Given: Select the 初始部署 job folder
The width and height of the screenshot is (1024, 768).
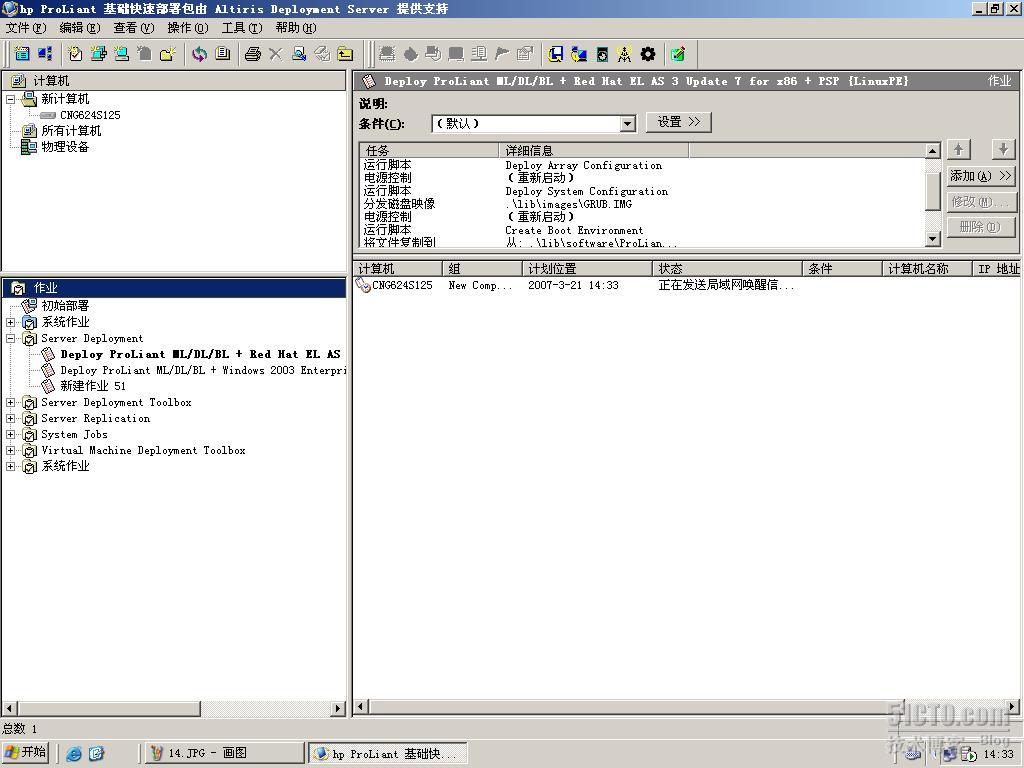Looking at the screenshot, I should pyautogui.click(x=65, y=306).
